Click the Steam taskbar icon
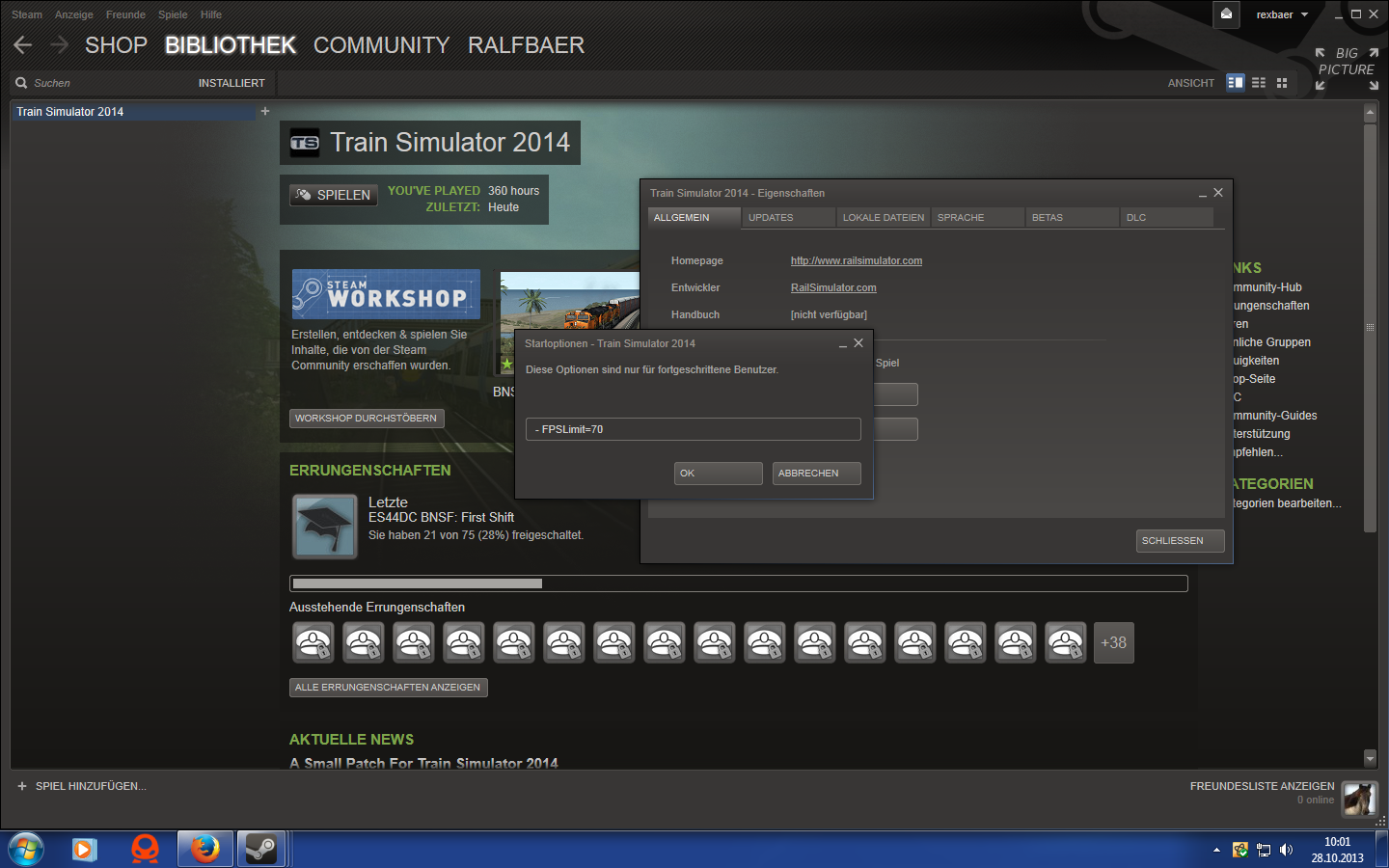The width and height of the screenshot is (1389, 868). tap(260, 849)
